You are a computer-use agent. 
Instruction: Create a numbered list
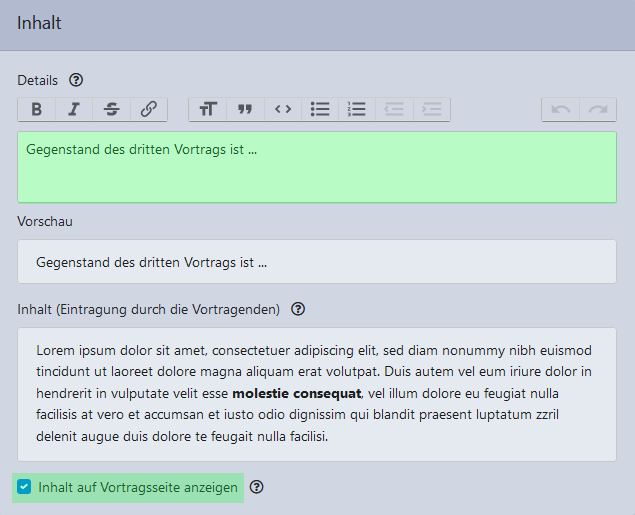pos(357,109)
